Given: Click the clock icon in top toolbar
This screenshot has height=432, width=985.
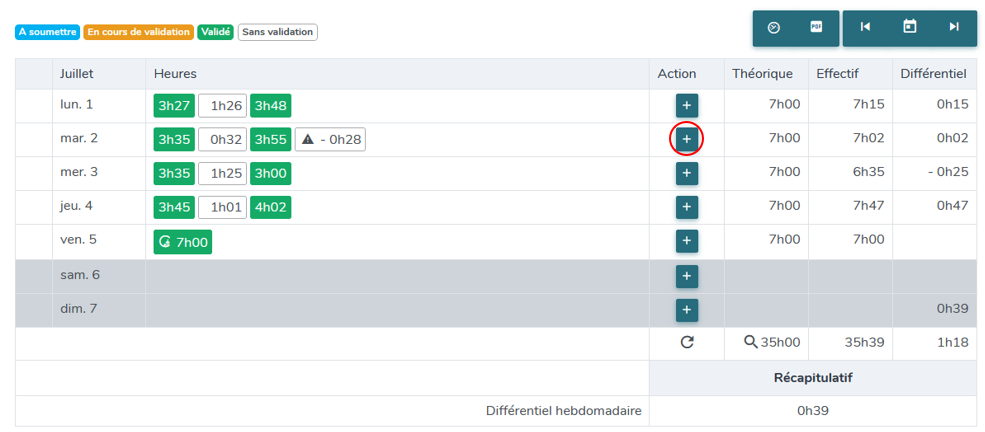Looking at the screenshot, I should 774,28.
